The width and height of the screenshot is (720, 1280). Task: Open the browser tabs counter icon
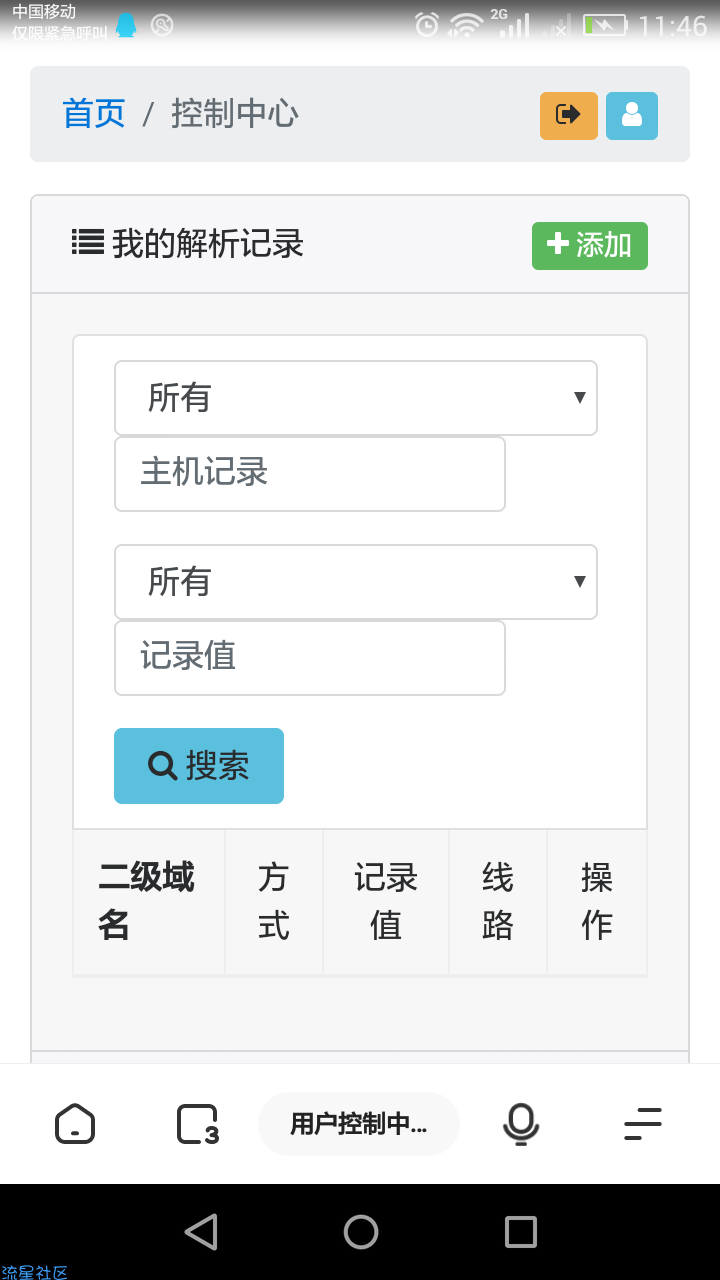coord(197,1123)
